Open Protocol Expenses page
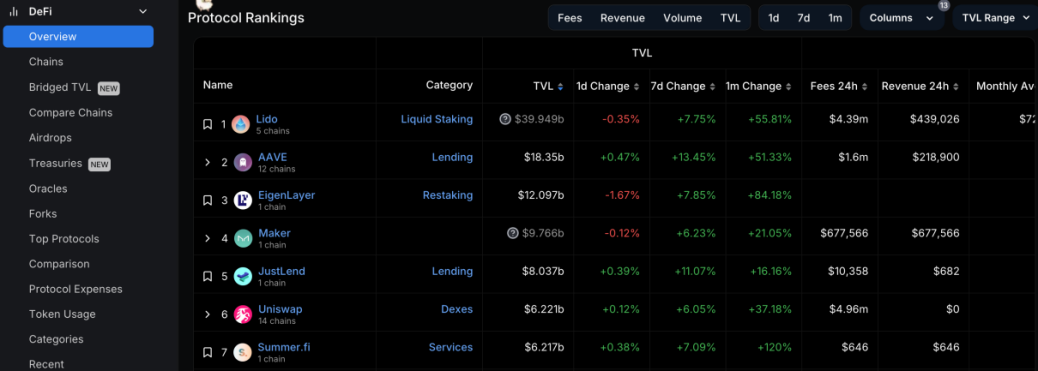The height and width of the screenshot is (371, 1038). pos(75,289)
